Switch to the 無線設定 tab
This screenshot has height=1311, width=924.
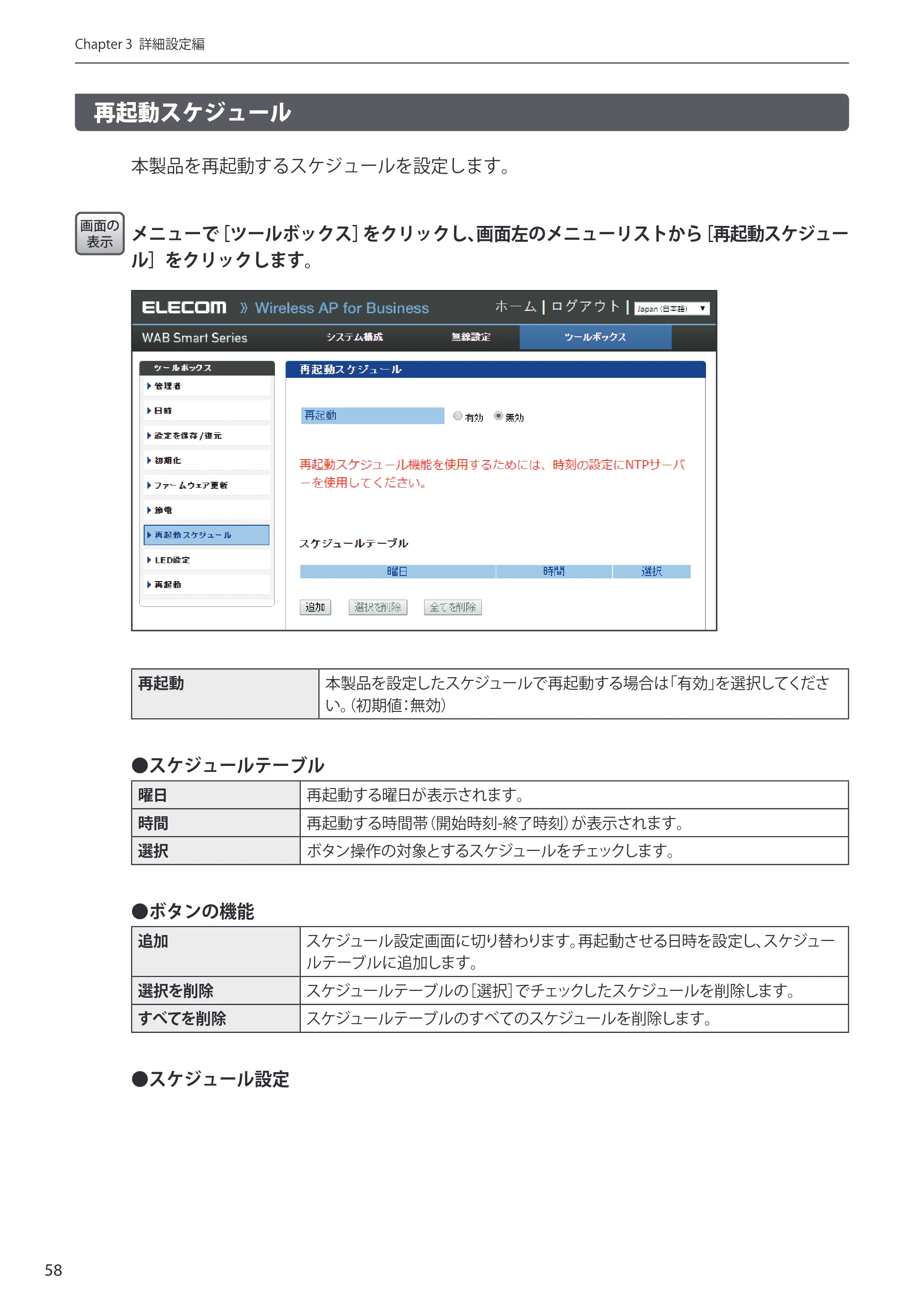point(471,337)
